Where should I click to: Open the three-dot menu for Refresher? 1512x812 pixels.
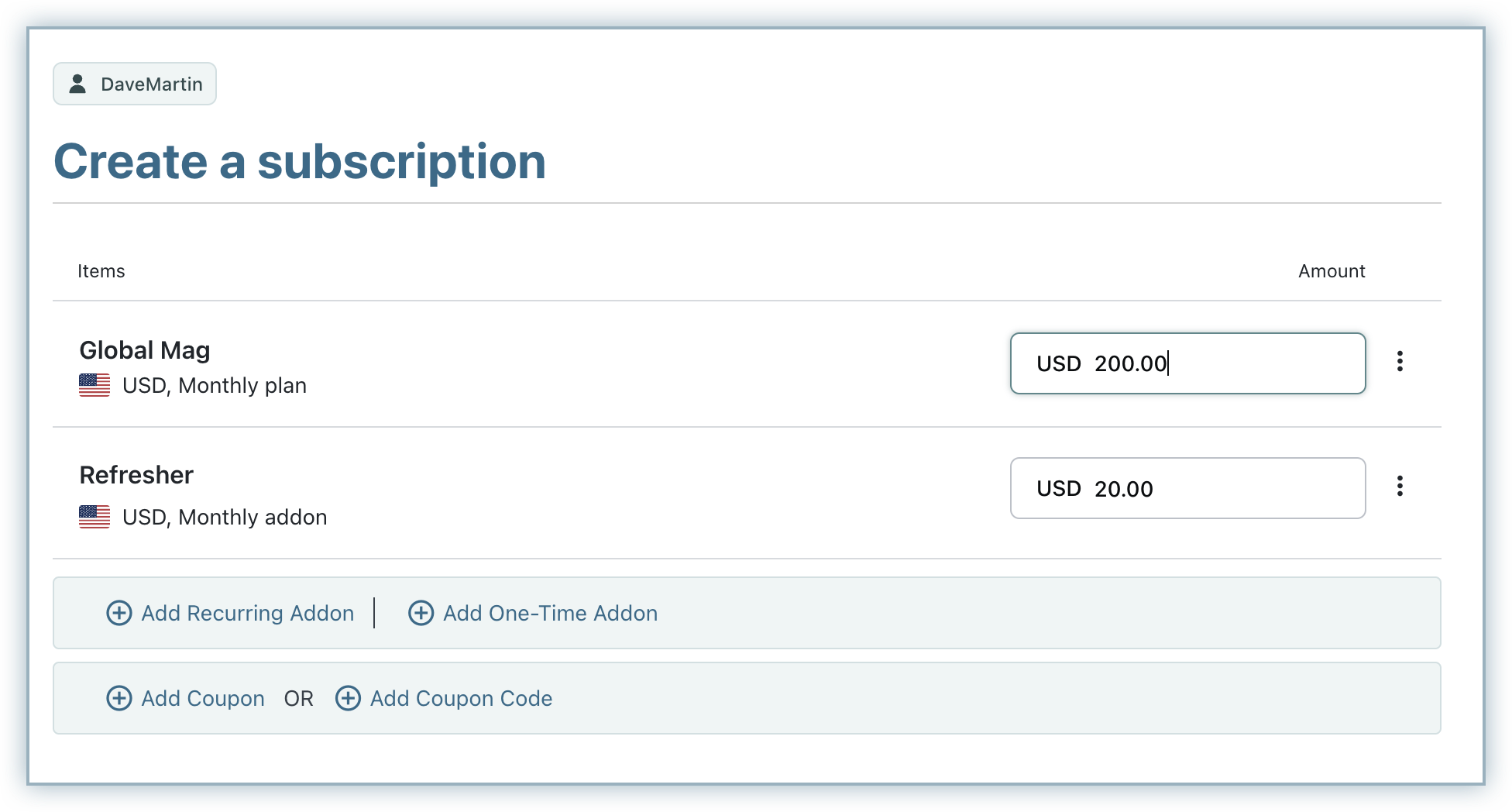(x=1400, y=487)
